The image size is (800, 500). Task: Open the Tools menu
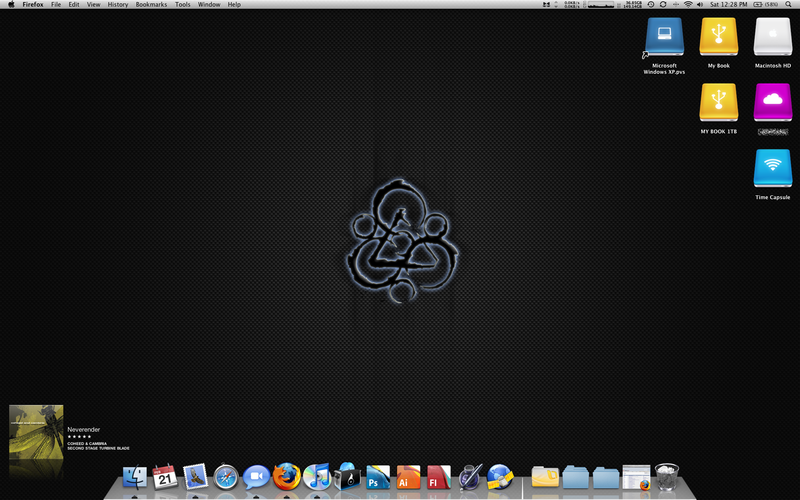[183, 4]
